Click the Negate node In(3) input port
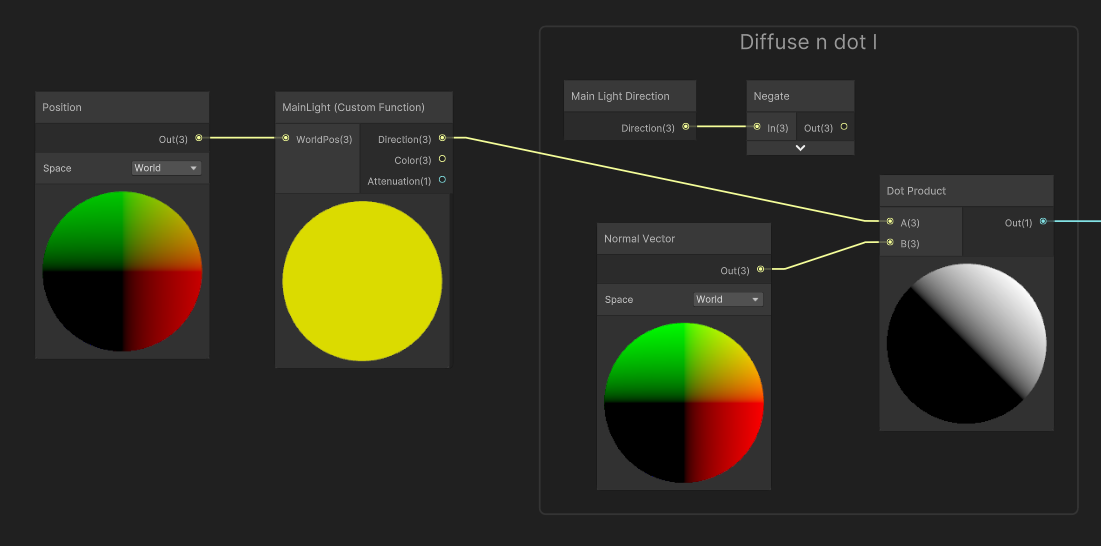Image resolution: width=1101 pixels, height=546 pixels. (x=757, y=127)
